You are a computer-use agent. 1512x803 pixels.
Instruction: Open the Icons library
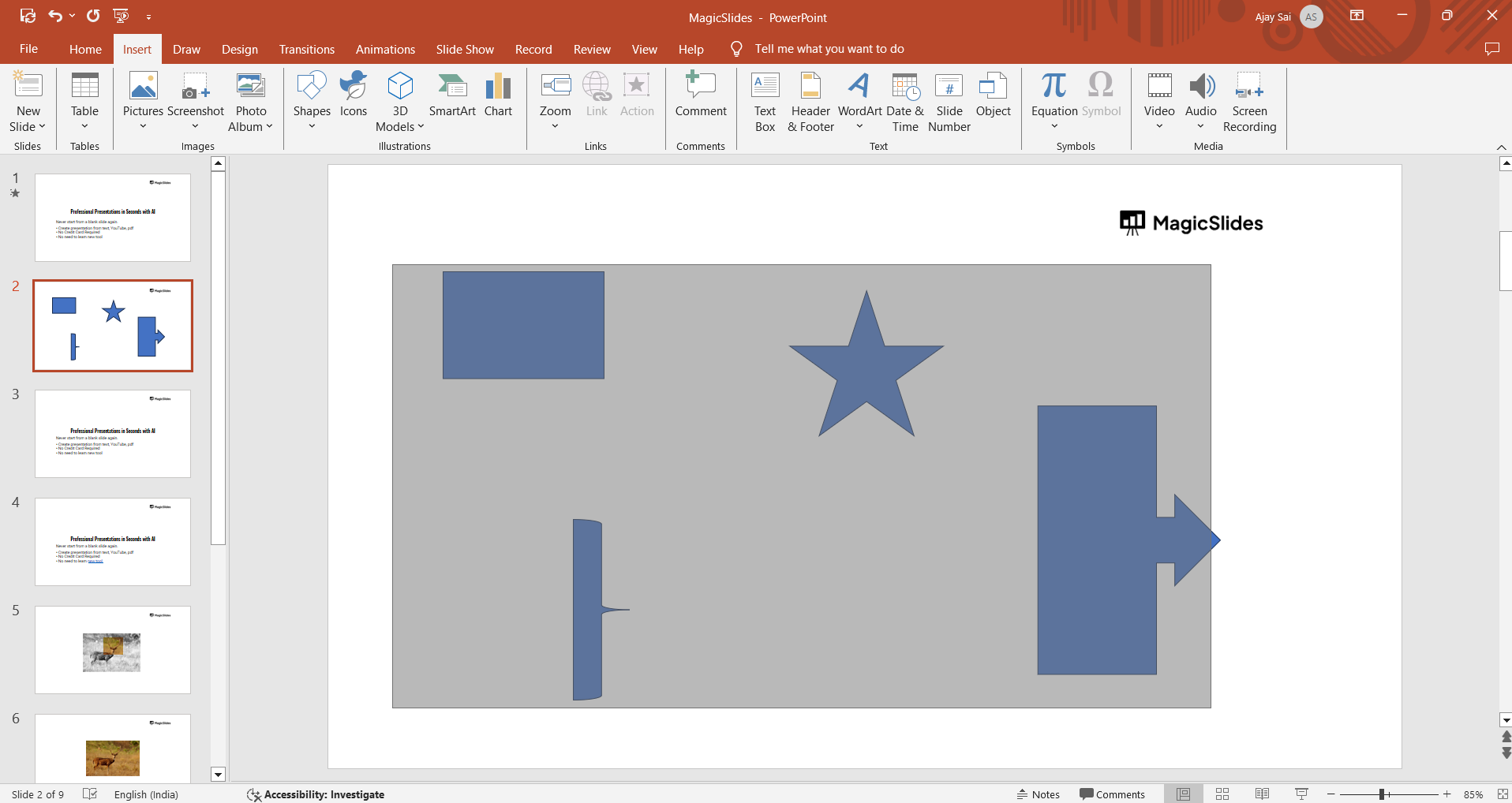coord(353,95)
